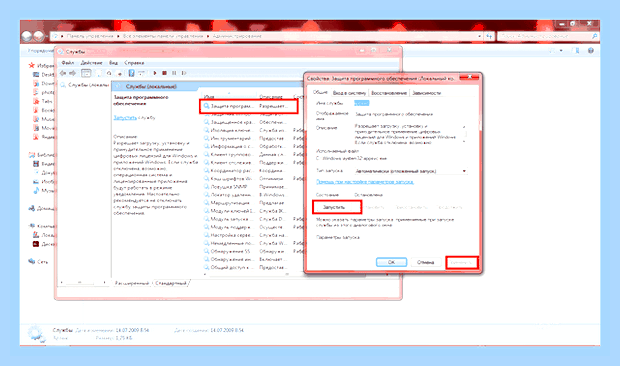Viewport: 620px width, 366px height.
Task: Open Explorer help icon at top right
Action: coord(591,51)
